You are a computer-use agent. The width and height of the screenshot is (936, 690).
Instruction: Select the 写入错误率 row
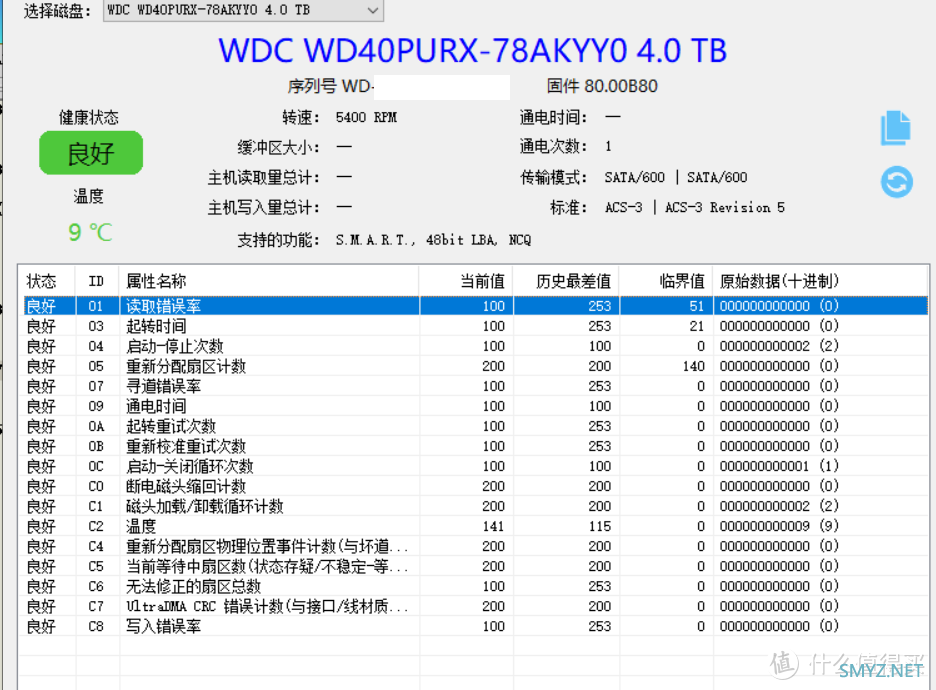pyautogui.click(x=475, y=626)
